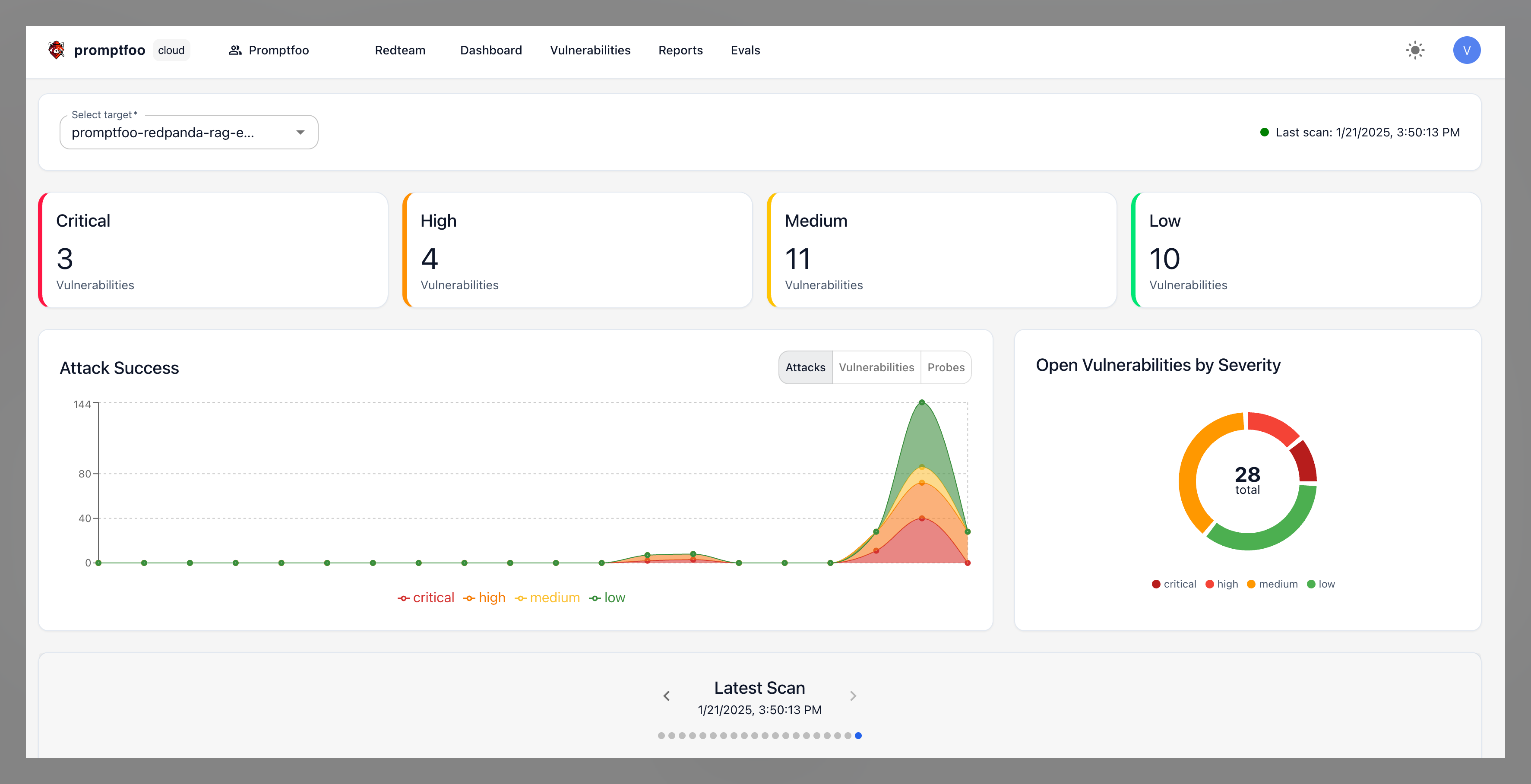This screenshot has width=1531, height=784.
Task: Open the Vulnerabilities page from navbar
Action: point(590,50)
